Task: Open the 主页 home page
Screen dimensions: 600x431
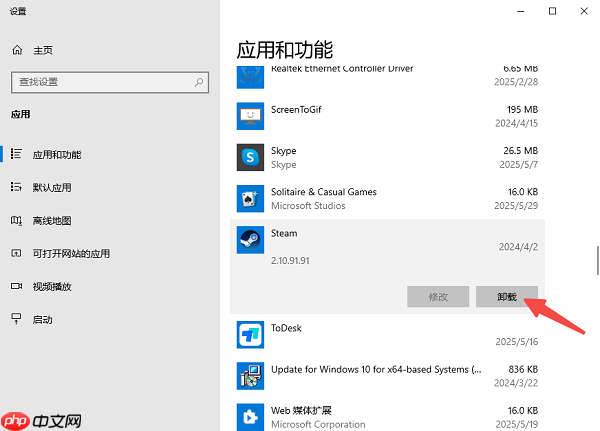Action: tap(43, 50)
